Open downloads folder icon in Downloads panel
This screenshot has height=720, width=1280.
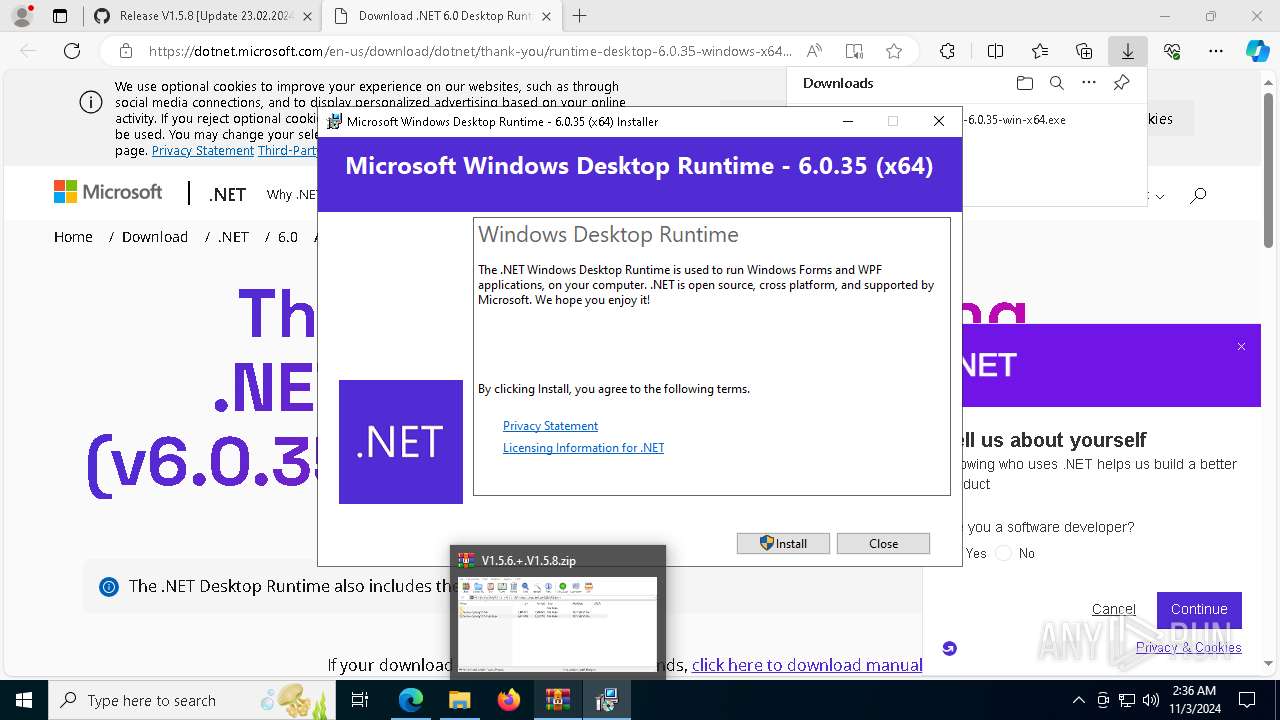[x=1024, y=83]
